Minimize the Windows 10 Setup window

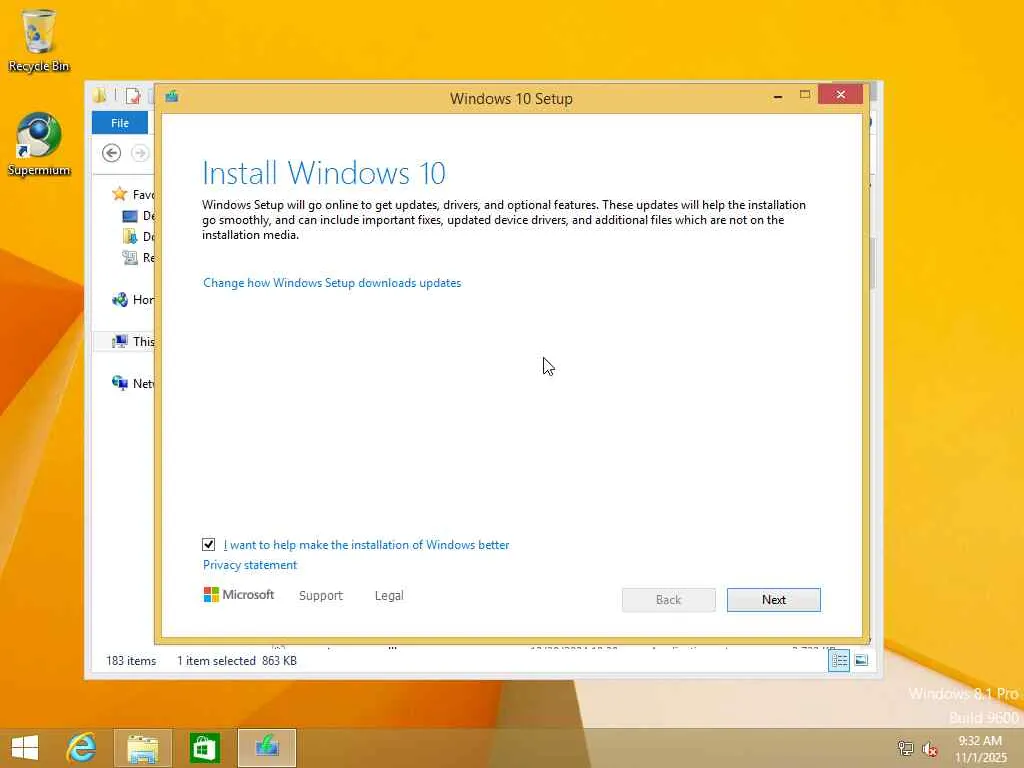[778, 96]
